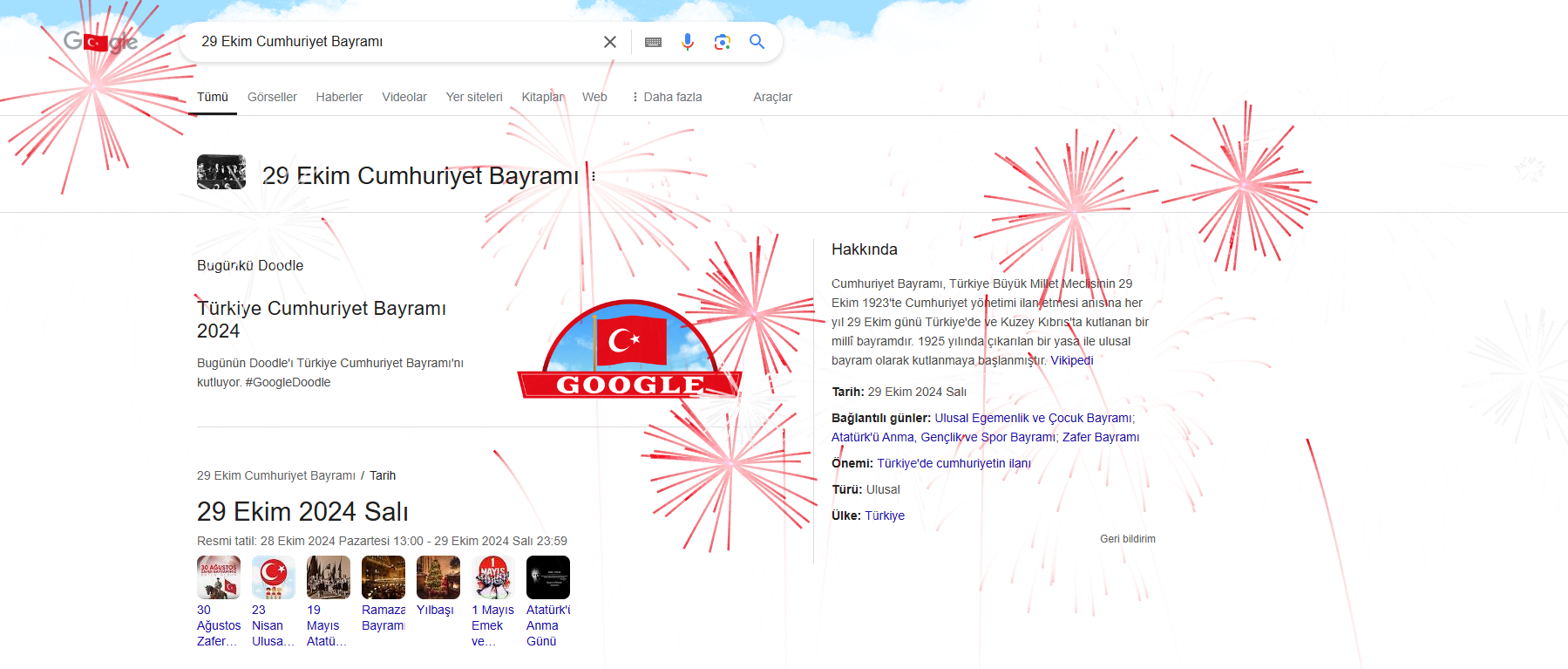
Task: Open Ulusal Egemenlik ve Çocuk Bayramı link
Action: click(x=1033, y=418)
